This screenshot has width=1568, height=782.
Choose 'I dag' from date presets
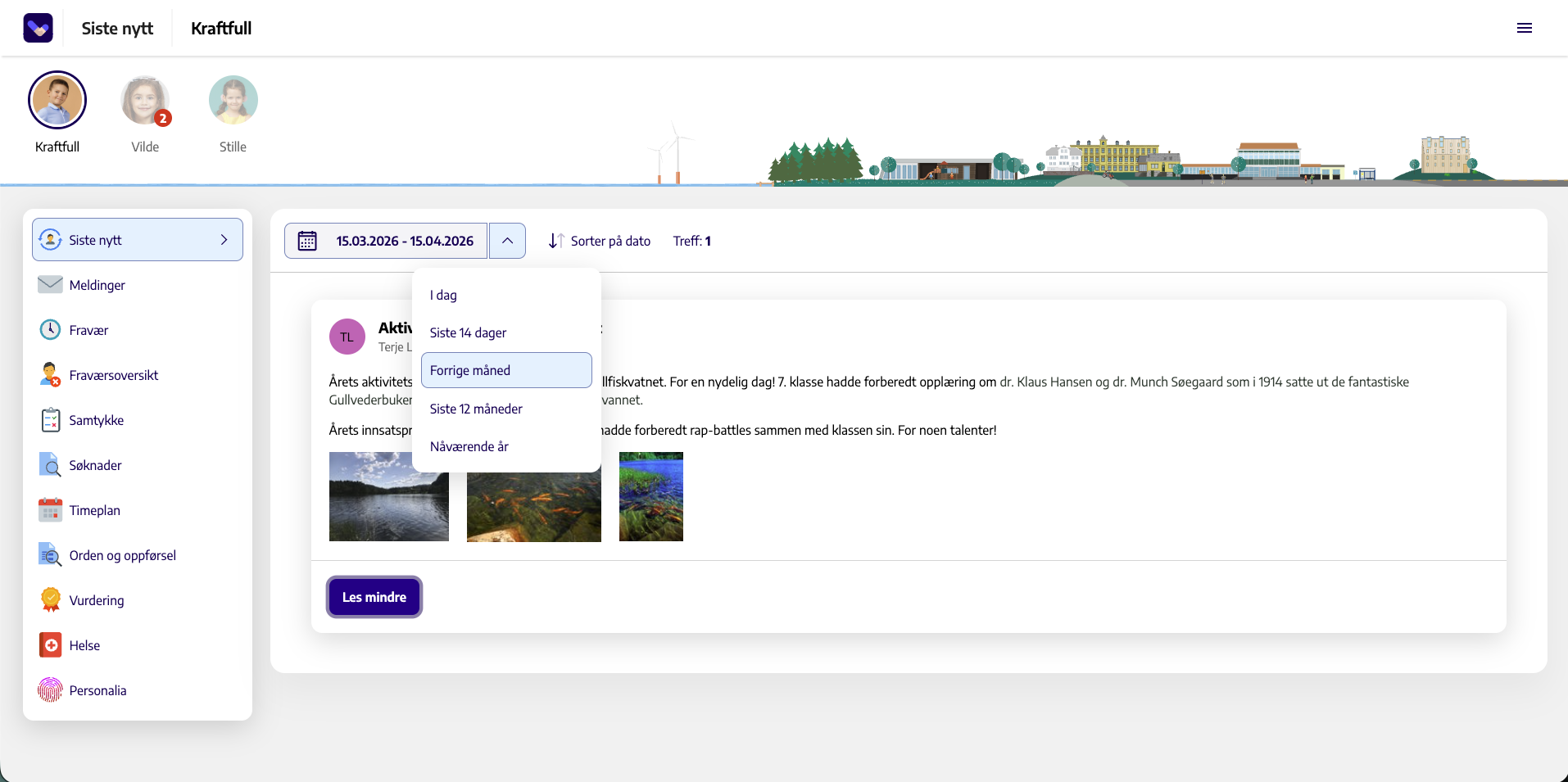506,295
